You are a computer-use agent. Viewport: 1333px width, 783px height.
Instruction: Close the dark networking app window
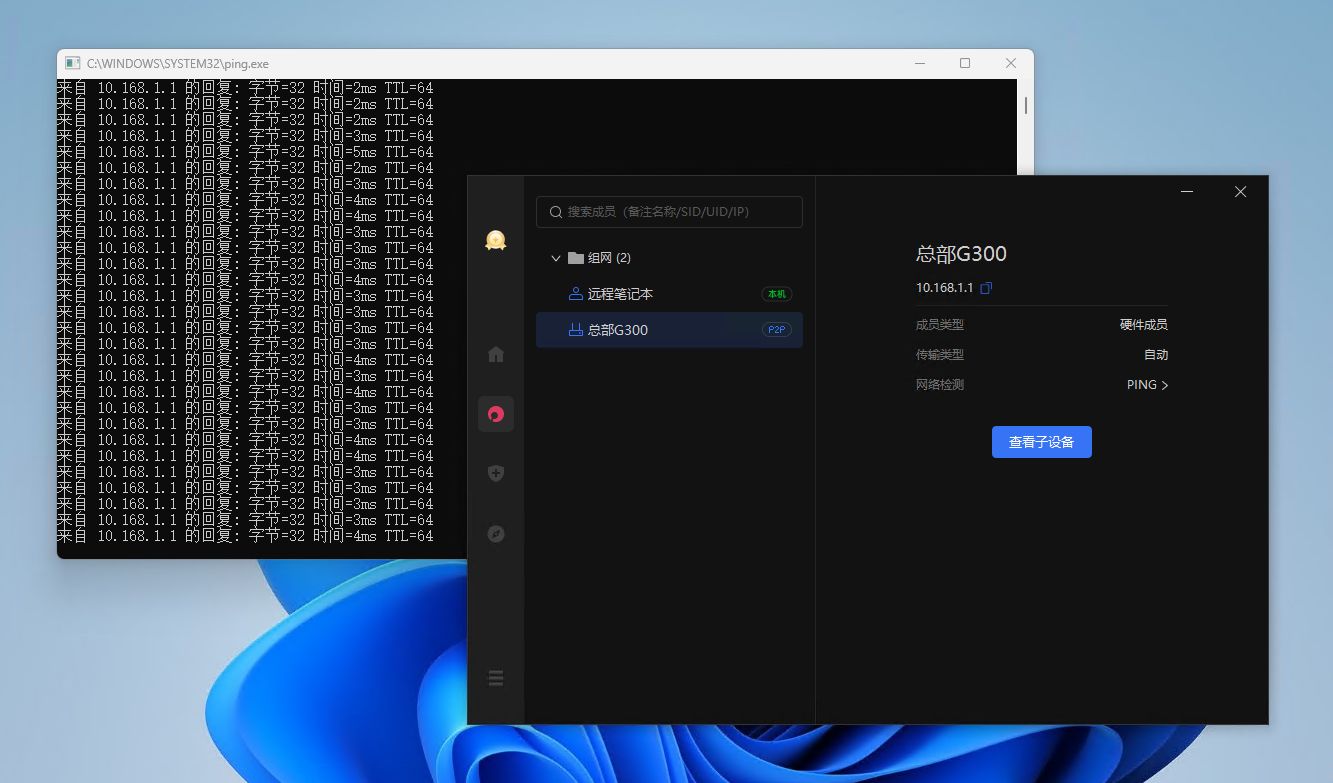1240,192
